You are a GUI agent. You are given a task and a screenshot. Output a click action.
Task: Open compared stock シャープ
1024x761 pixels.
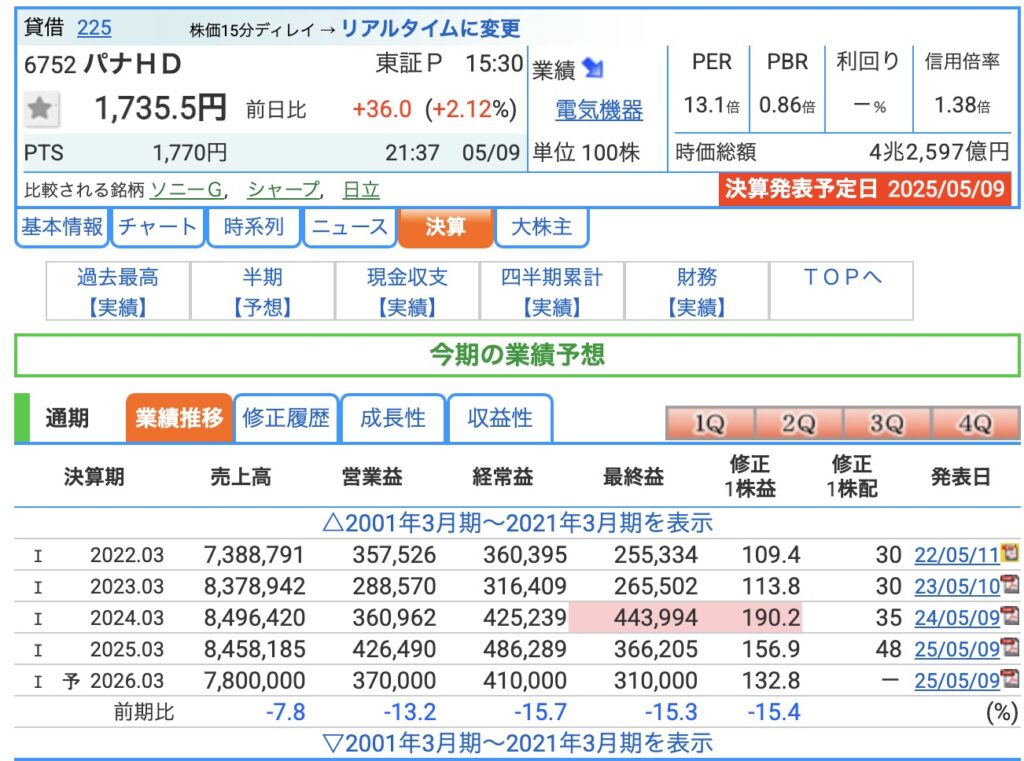coord(283,190)
